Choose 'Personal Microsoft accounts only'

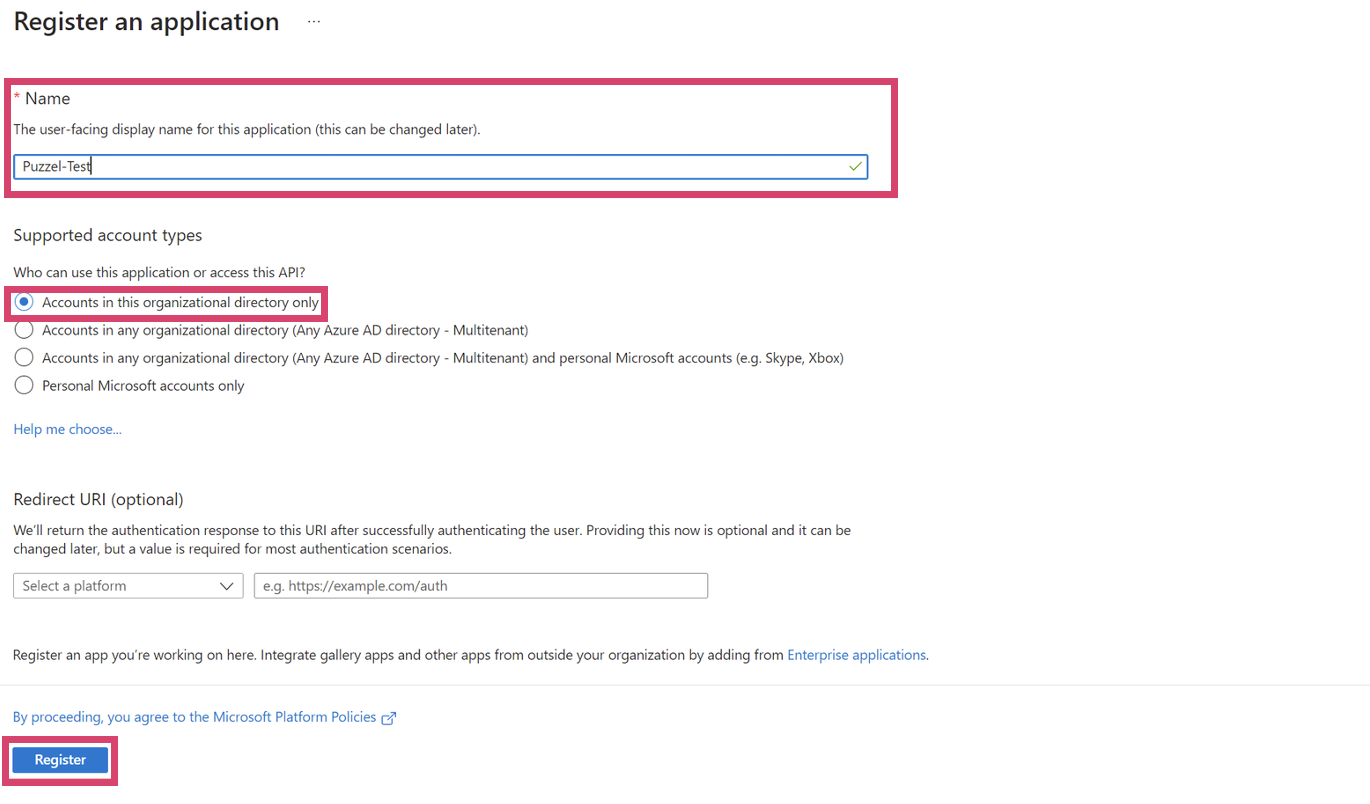[24, 386]
